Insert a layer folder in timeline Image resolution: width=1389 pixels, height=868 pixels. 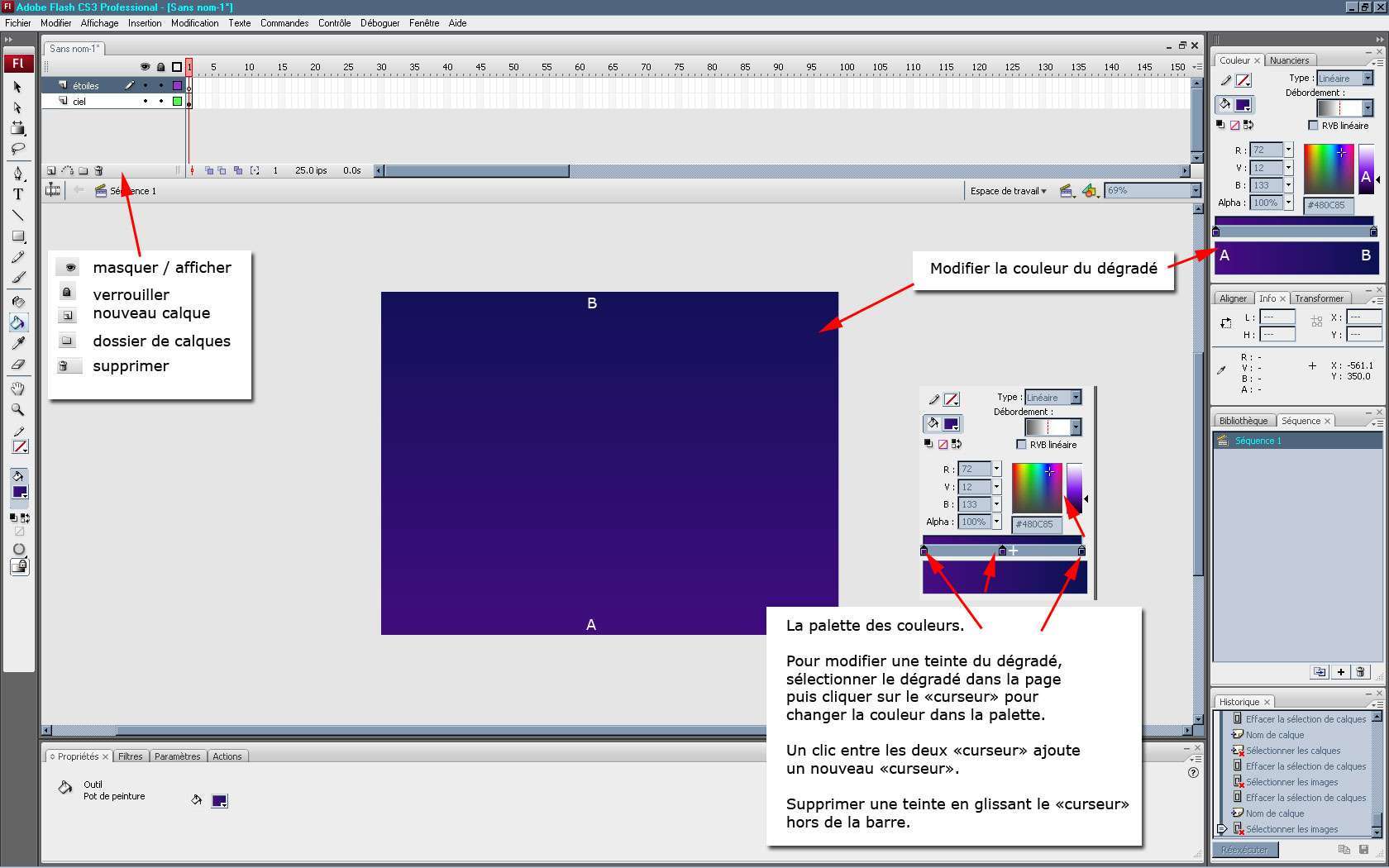tap(83, 170)
